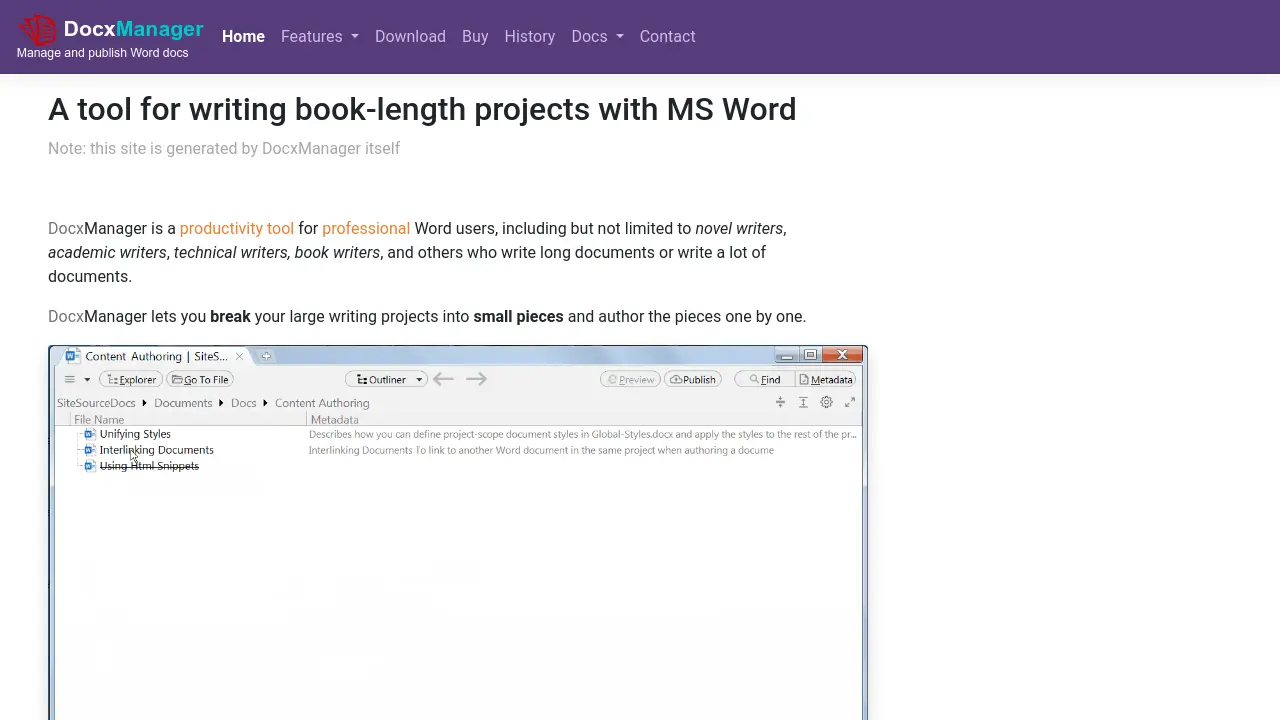Click the new tab plus icon
Viewport: 1280px width, 720px height.
coord(266,356)
